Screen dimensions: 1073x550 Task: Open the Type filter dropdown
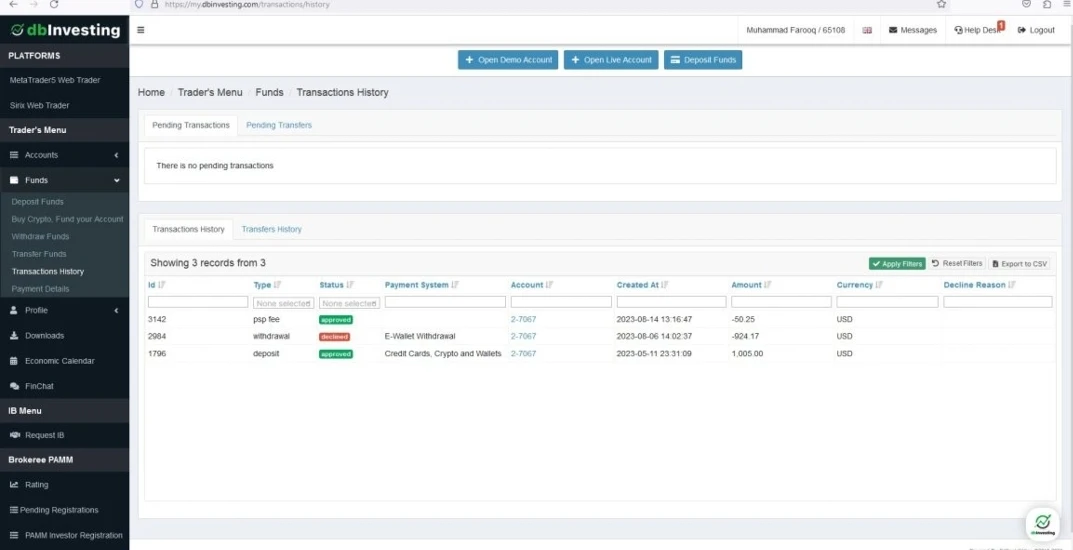coord(283,302)
